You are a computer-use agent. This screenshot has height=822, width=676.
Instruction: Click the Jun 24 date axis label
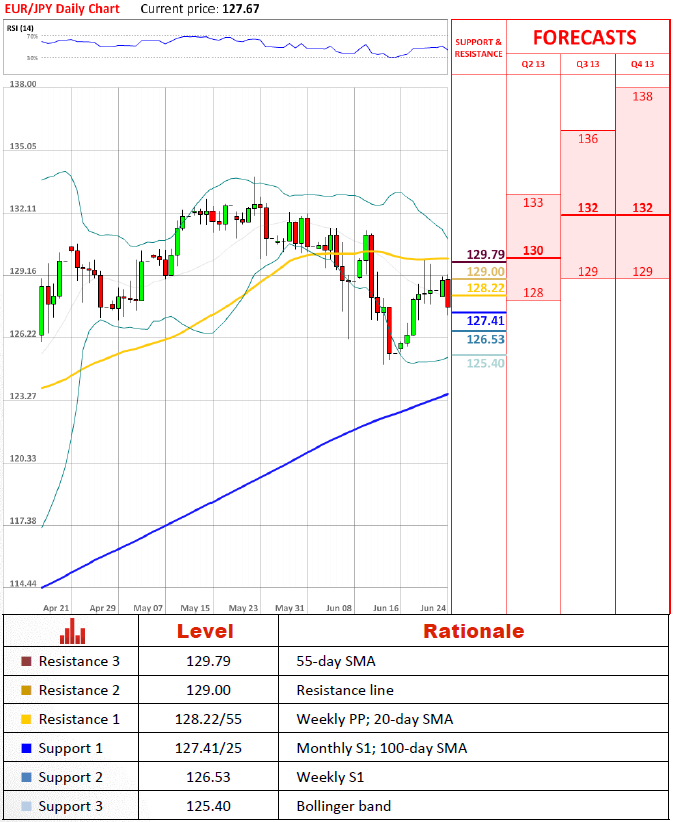pyautogui.click(x=433, y=608)
